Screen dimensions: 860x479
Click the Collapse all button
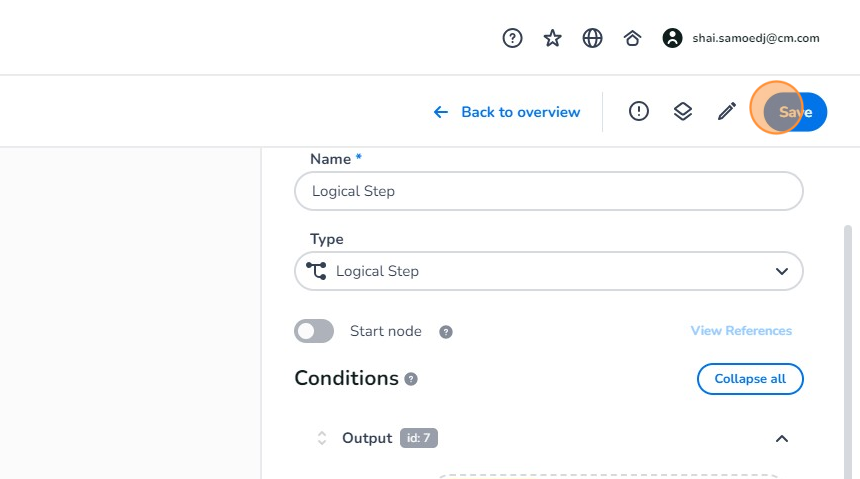coord(750,379)
